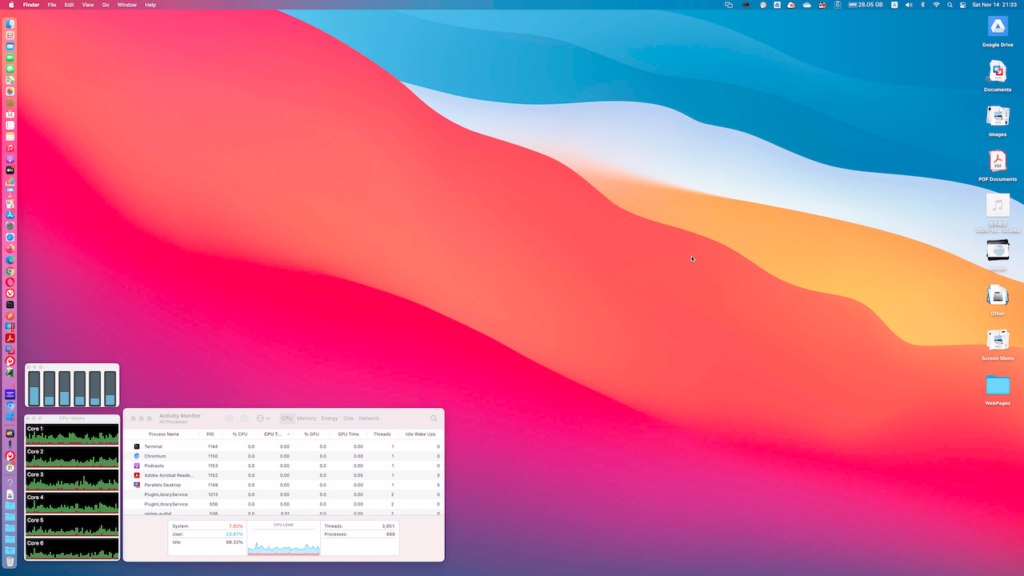Open the Go menu in menu bar
Image resolution: width=1024 pixels, height=576 pixels.
click(106, 5)
